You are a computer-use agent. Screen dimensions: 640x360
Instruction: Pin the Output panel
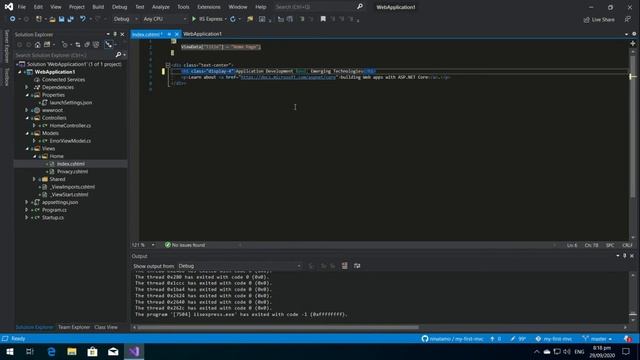coord(624,256)
